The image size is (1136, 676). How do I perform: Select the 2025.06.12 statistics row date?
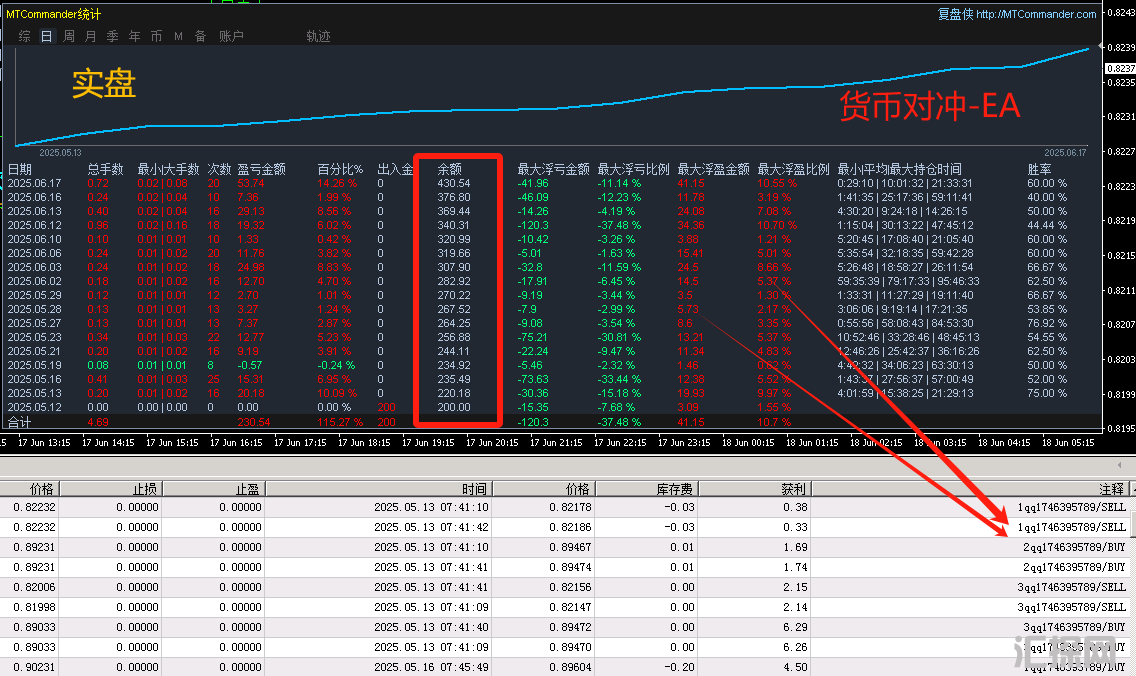(34, 225)
